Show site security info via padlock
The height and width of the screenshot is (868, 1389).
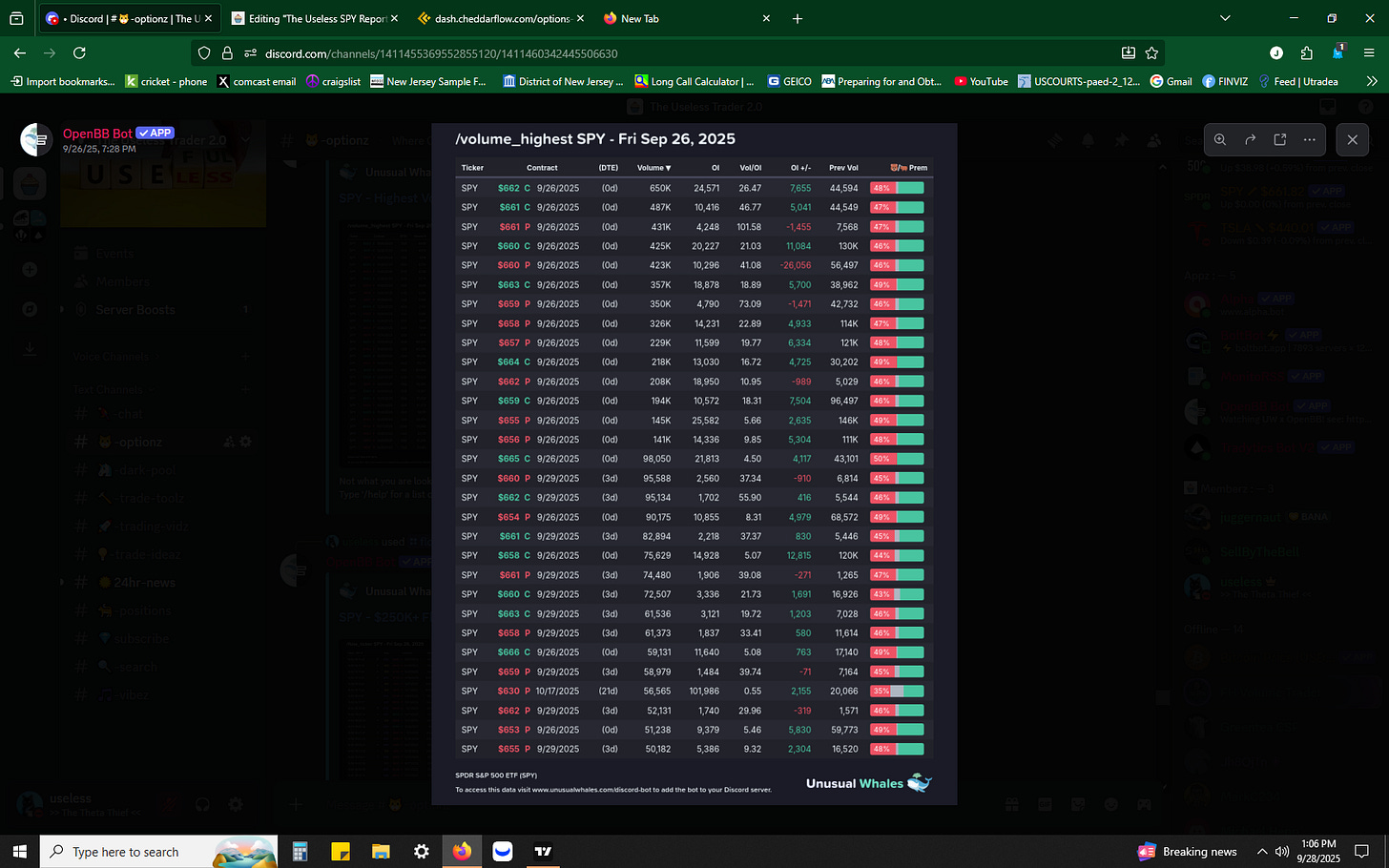click(x=227, y=53)
